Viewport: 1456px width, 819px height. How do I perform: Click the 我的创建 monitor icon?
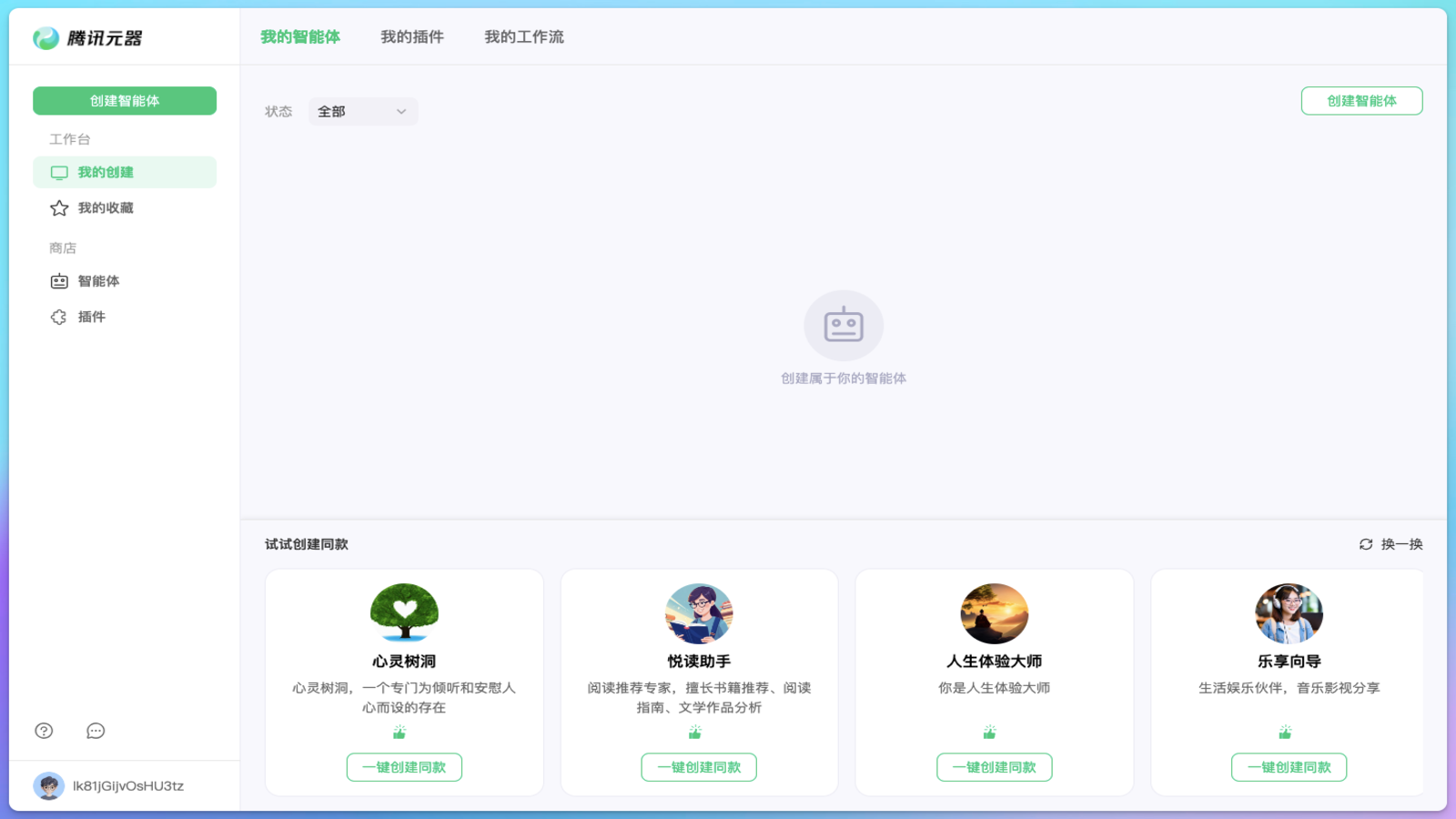coord(59,171)
